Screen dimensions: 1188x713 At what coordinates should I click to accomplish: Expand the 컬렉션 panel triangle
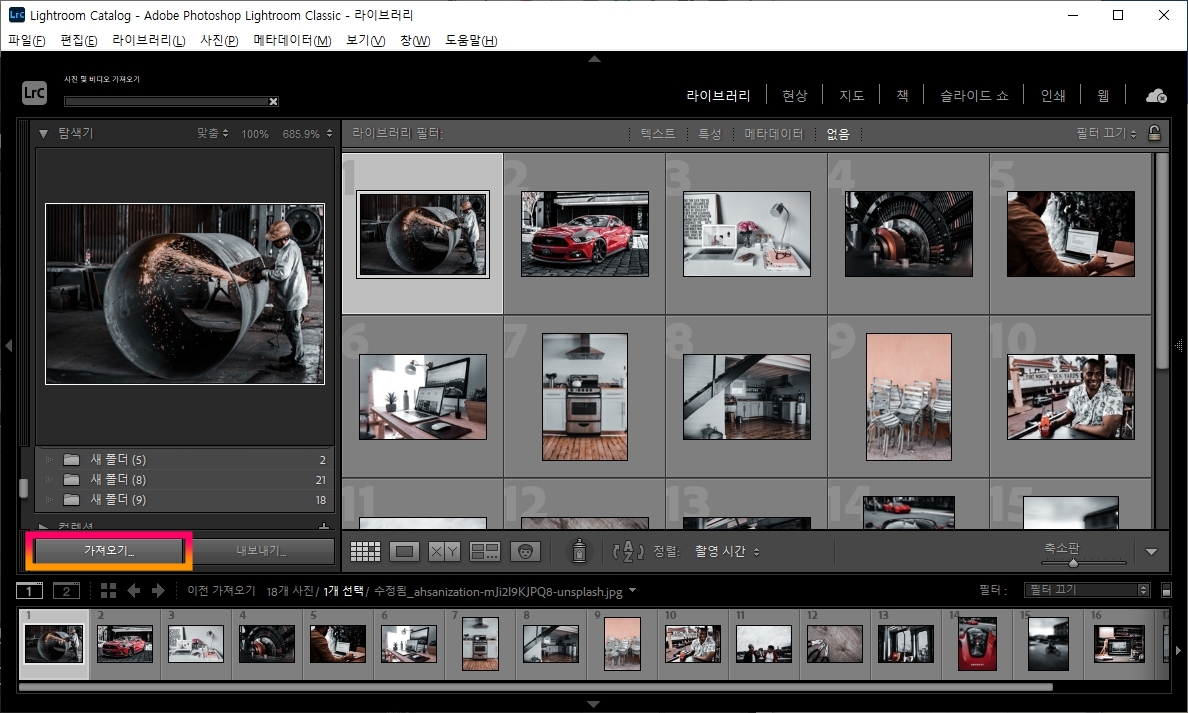tap(43, 526)
